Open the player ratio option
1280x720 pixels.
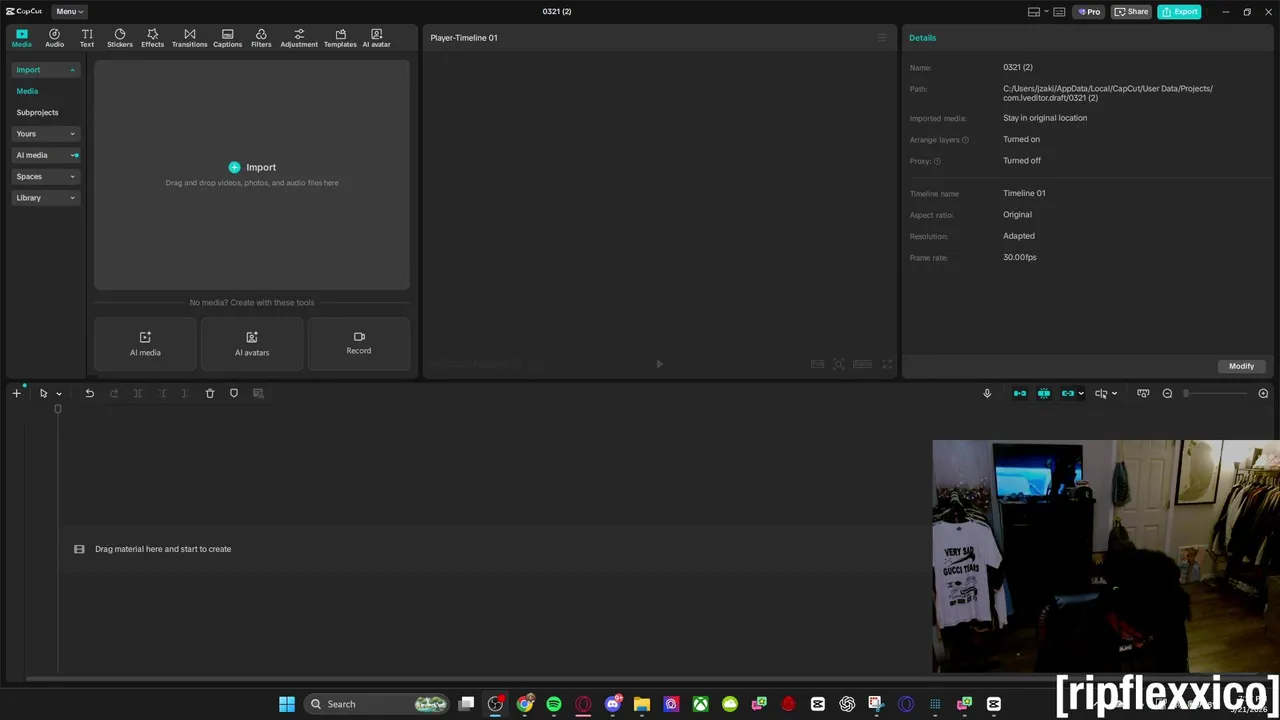point(862,364)
